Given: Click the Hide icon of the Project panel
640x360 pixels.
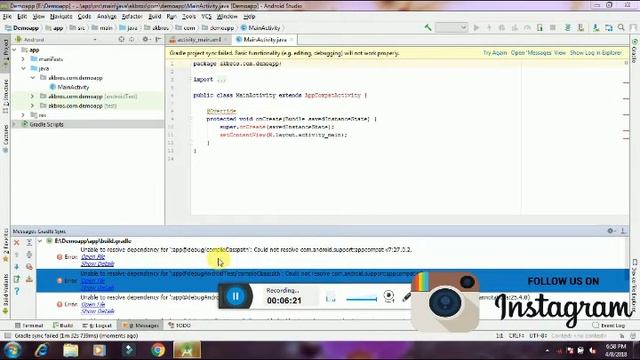Looking at the screenshot, I should tap(158, 40).
